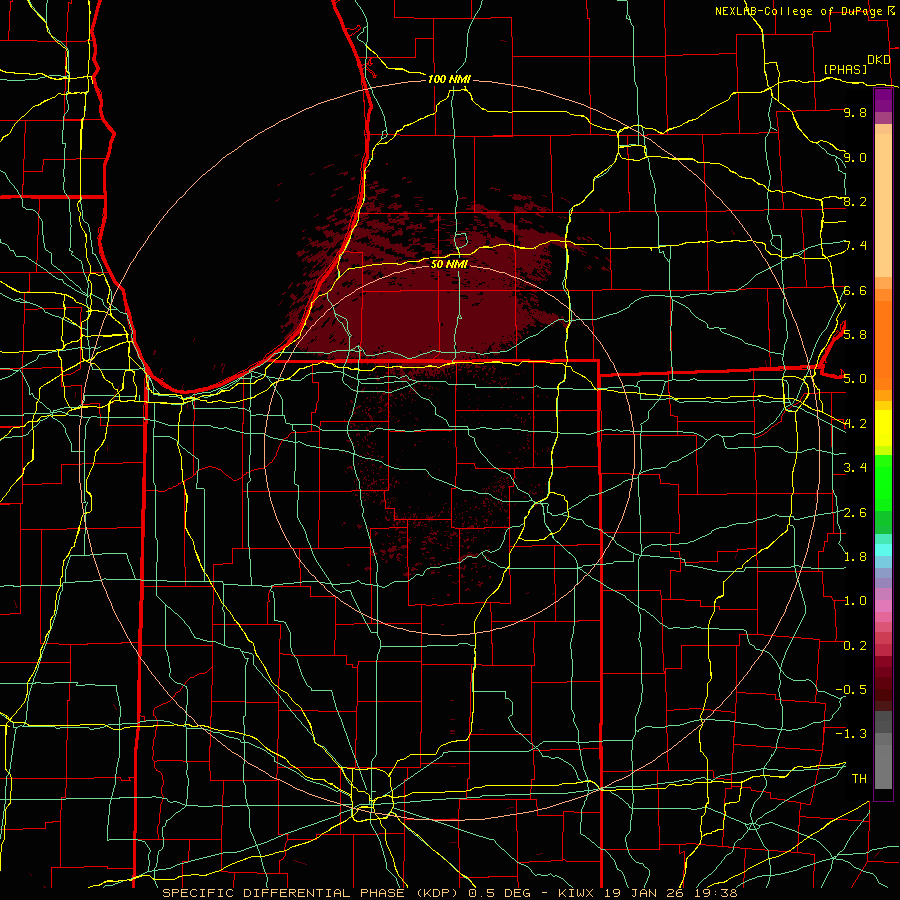Click the 2.6 scale value
This screenshot has width=900, height=900.
(x=855, y=512)
